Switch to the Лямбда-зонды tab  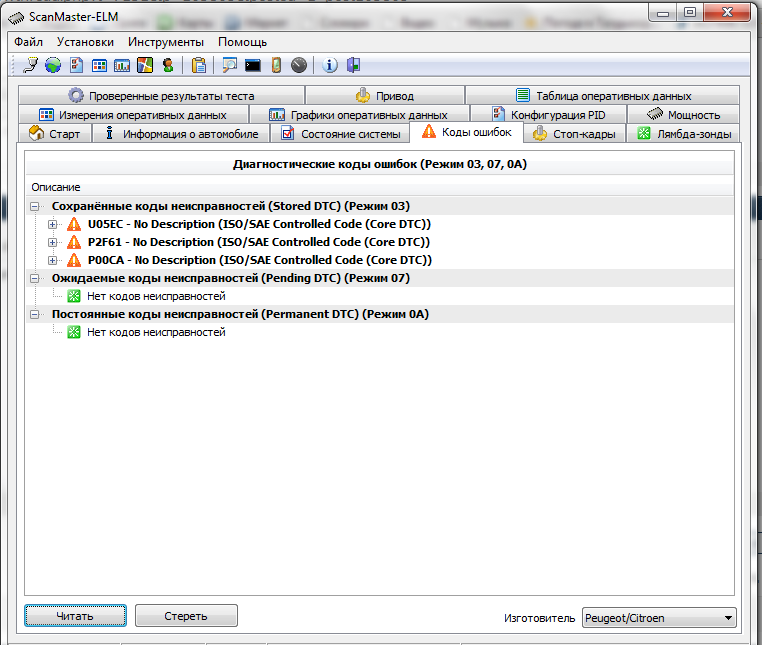[x=684, y=133]
